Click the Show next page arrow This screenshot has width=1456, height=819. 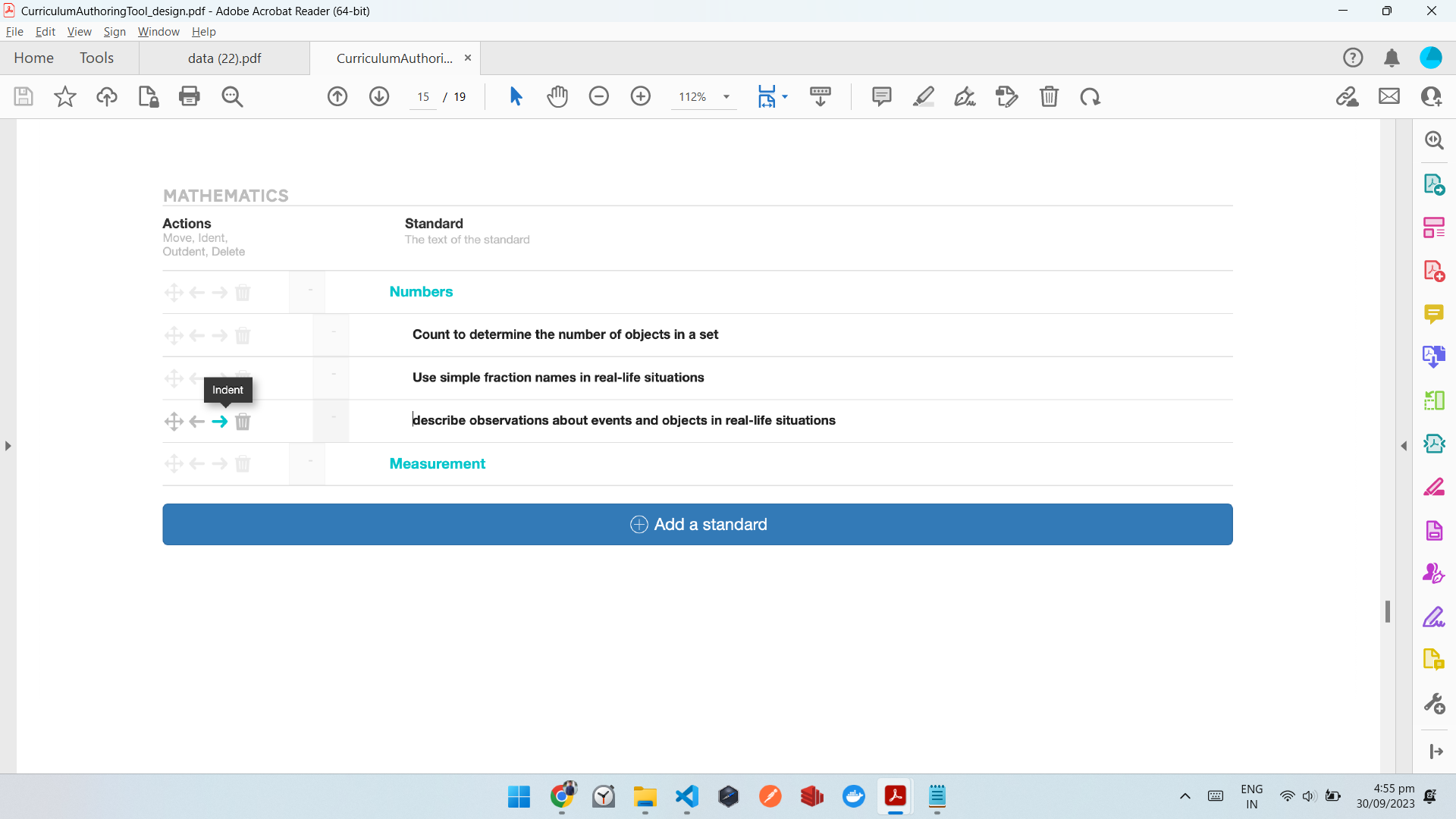tap(379, 96)
